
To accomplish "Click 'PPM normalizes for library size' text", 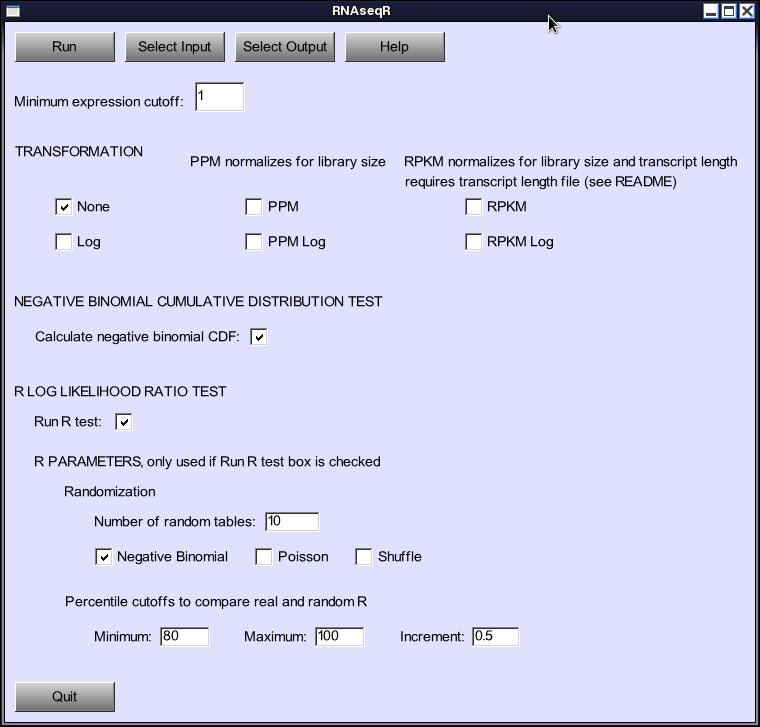I will point(288,162).
